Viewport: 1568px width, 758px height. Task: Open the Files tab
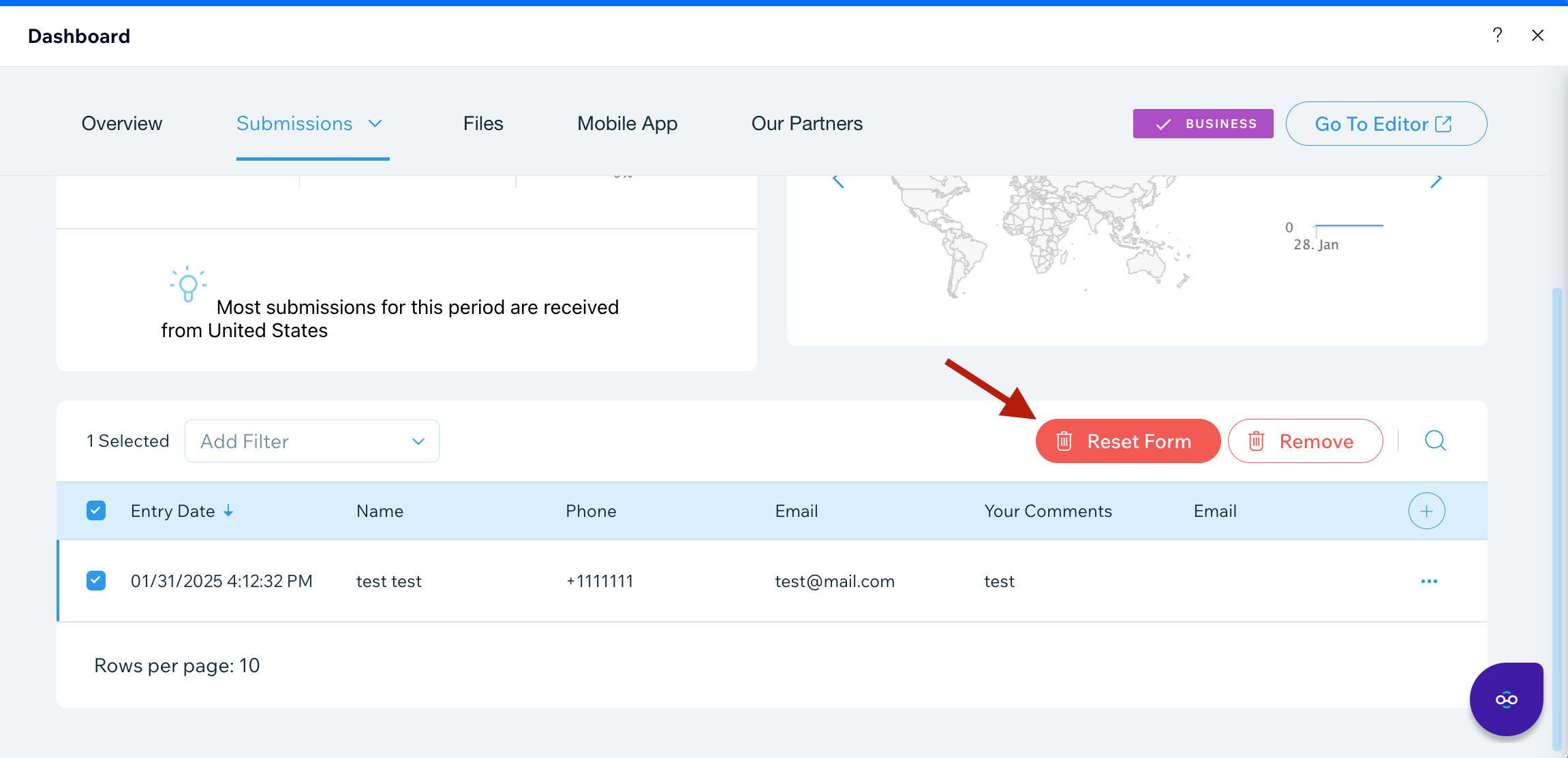coord(483,123)
